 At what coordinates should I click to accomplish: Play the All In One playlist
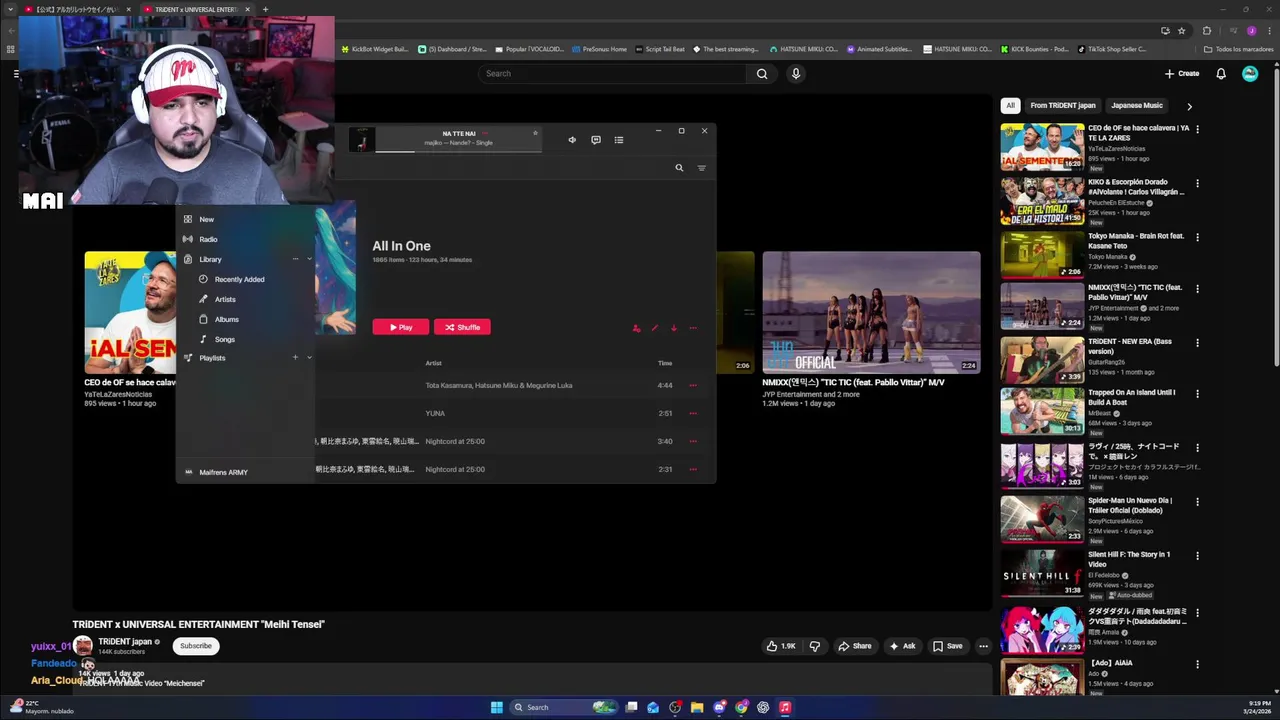click(401, 327)
